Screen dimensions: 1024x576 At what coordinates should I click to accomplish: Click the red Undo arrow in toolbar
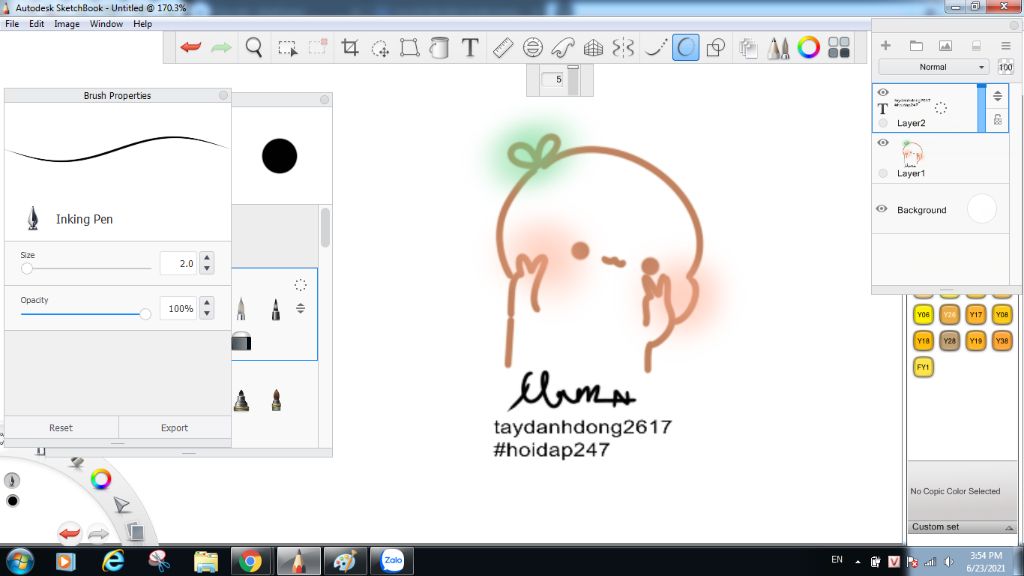point(191,47)
